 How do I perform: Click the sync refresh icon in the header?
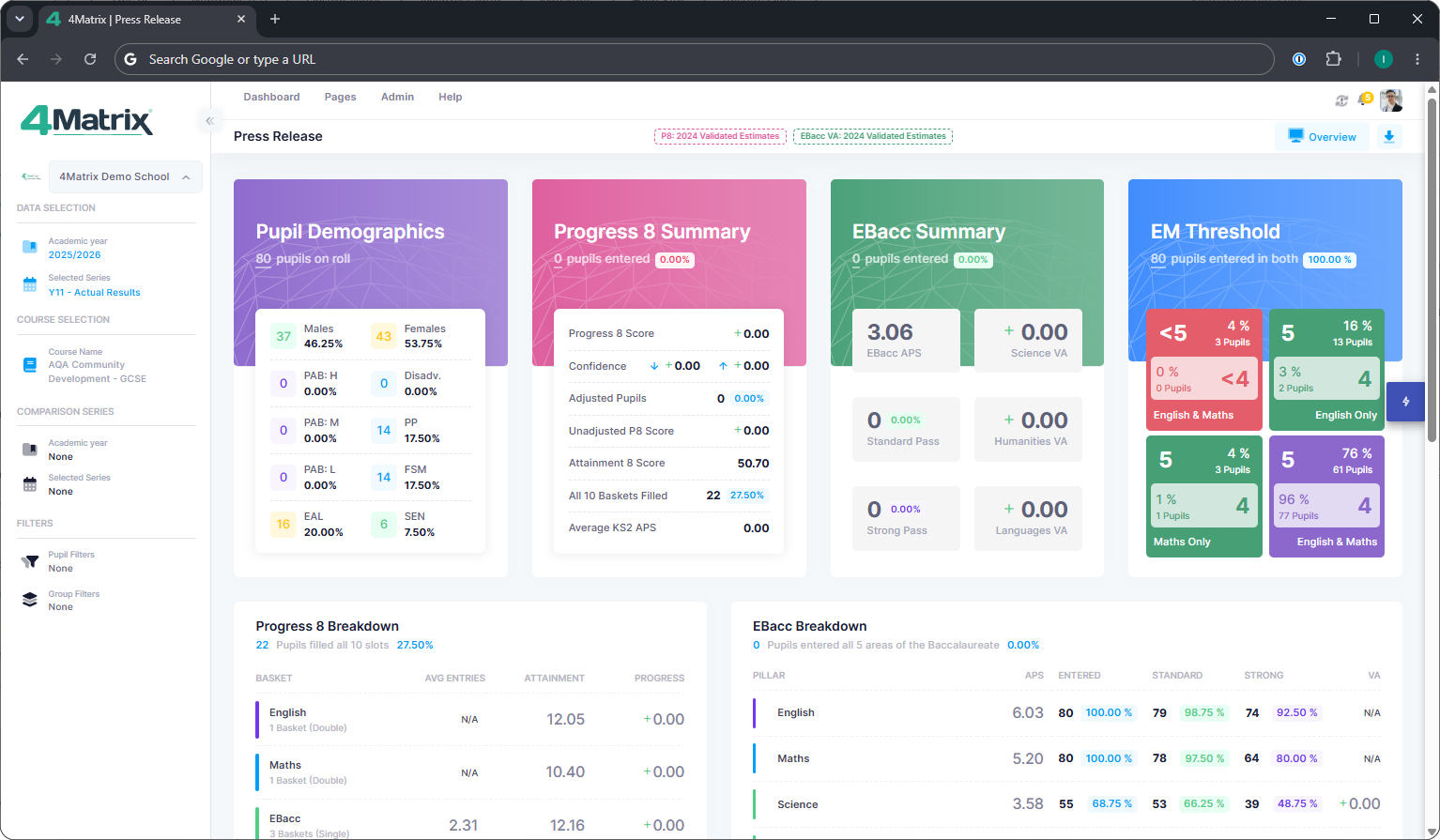point(1341,100)
